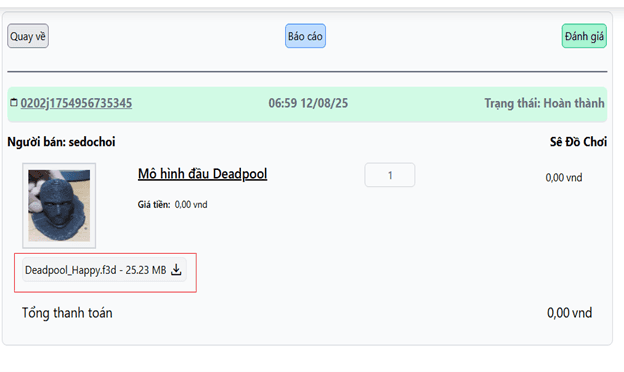Open order link 0202j1754956735345

(76, 103)
